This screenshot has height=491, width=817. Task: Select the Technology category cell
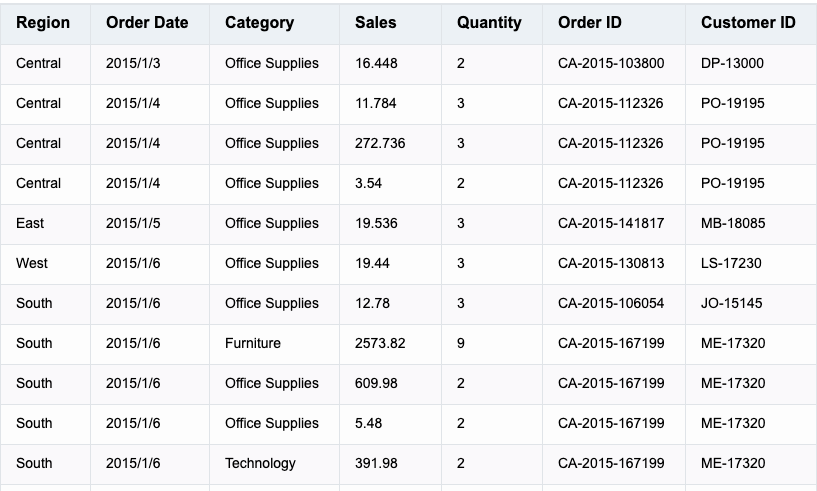261,463
